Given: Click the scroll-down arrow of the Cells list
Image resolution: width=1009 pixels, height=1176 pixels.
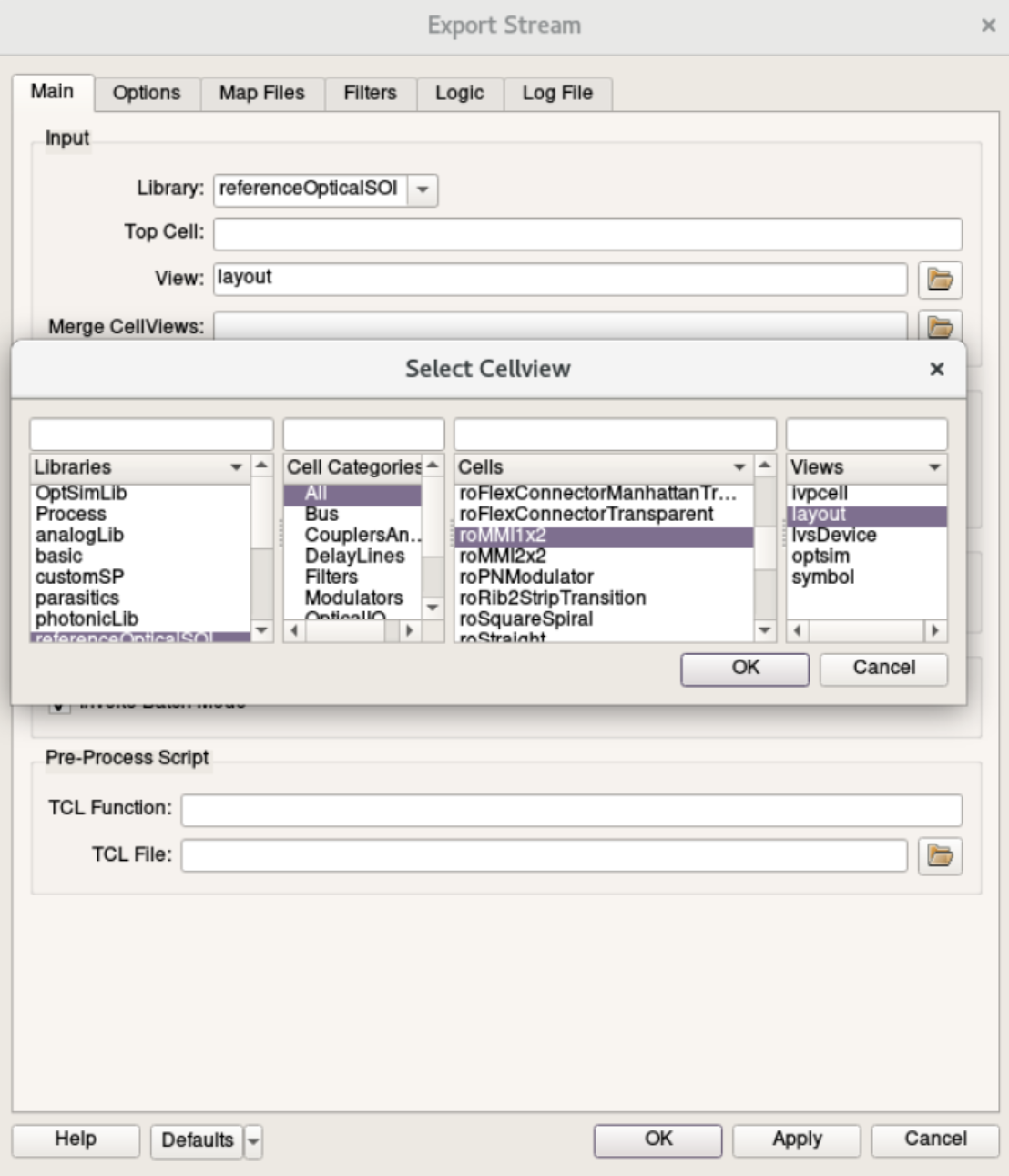Looking at the screenshot, I should 765,630.
